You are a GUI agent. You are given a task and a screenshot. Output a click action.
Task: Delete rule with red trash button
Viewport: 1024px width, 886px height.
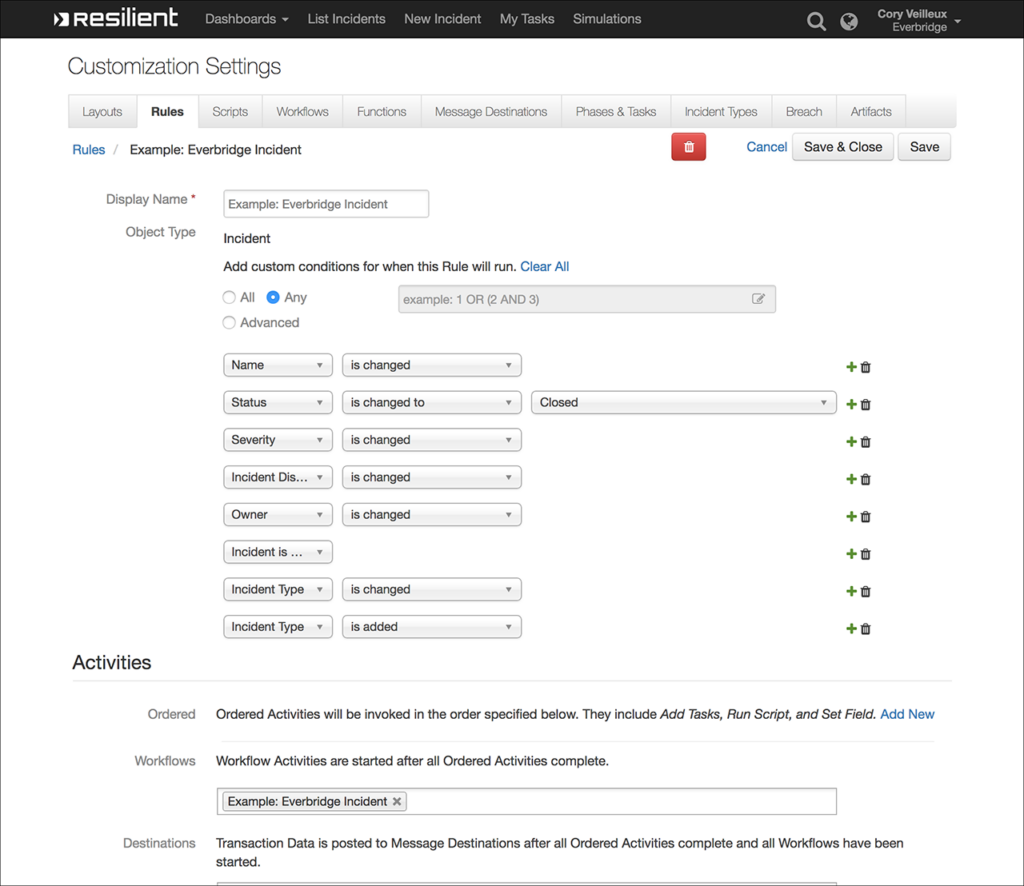click(688, 147)
